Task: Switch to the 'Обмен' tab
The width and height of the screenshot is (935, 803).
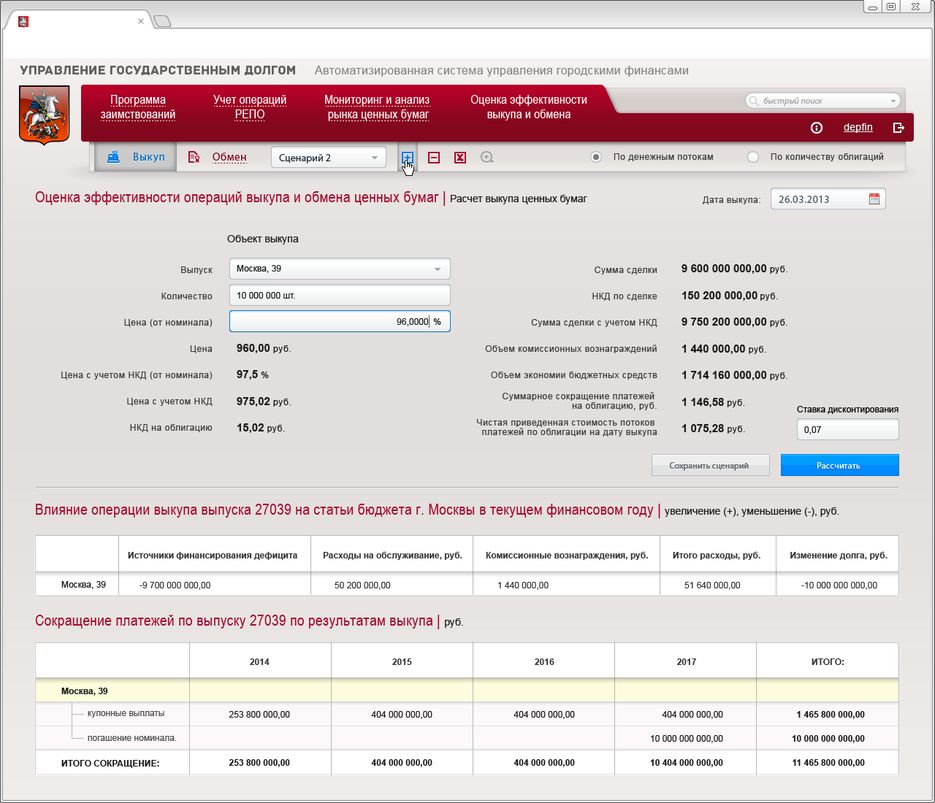Action: (218, 157)
